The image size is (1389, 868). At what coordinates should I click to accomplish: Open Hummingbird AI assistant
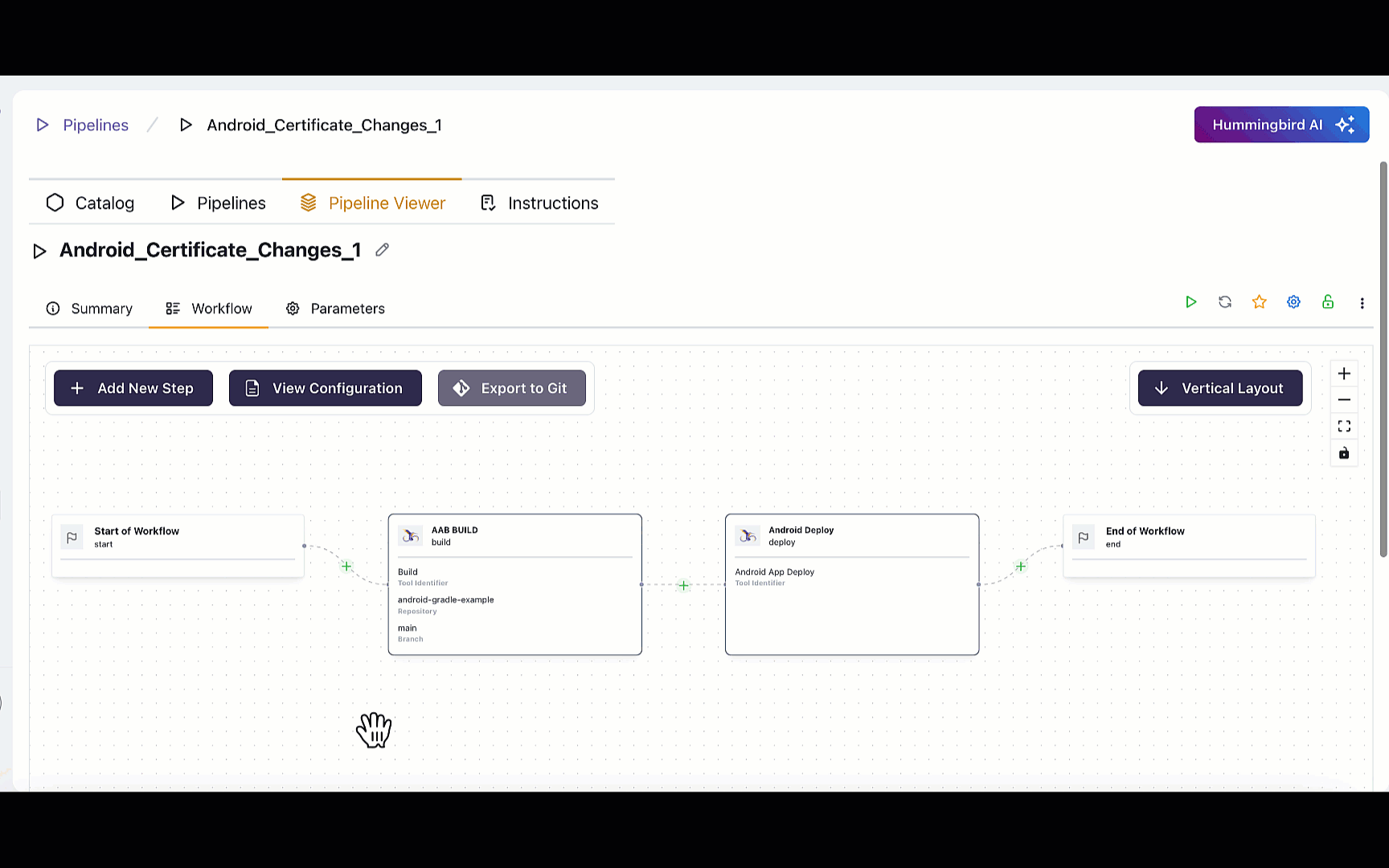point(1280,125)
